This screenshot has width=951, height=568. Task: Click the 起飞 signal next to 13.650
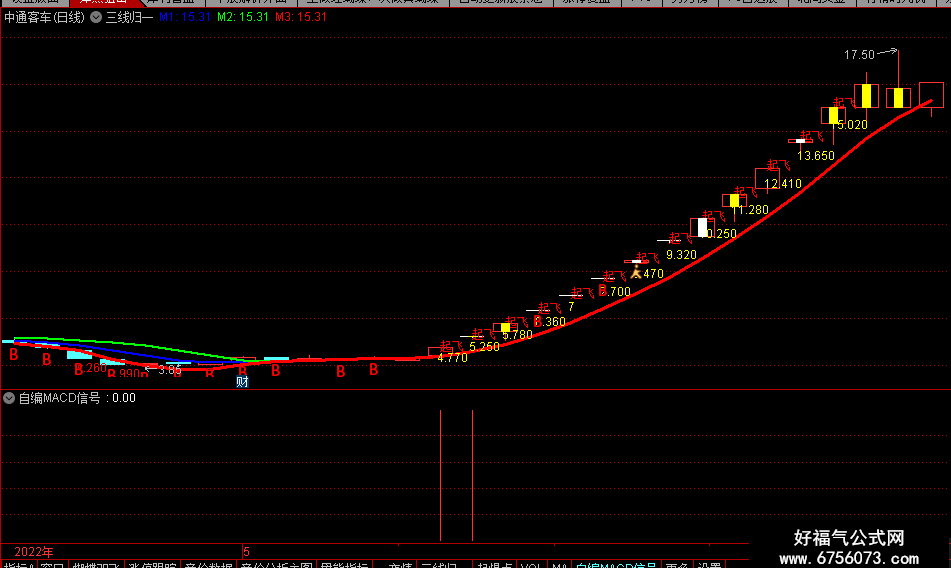[811, 136]
